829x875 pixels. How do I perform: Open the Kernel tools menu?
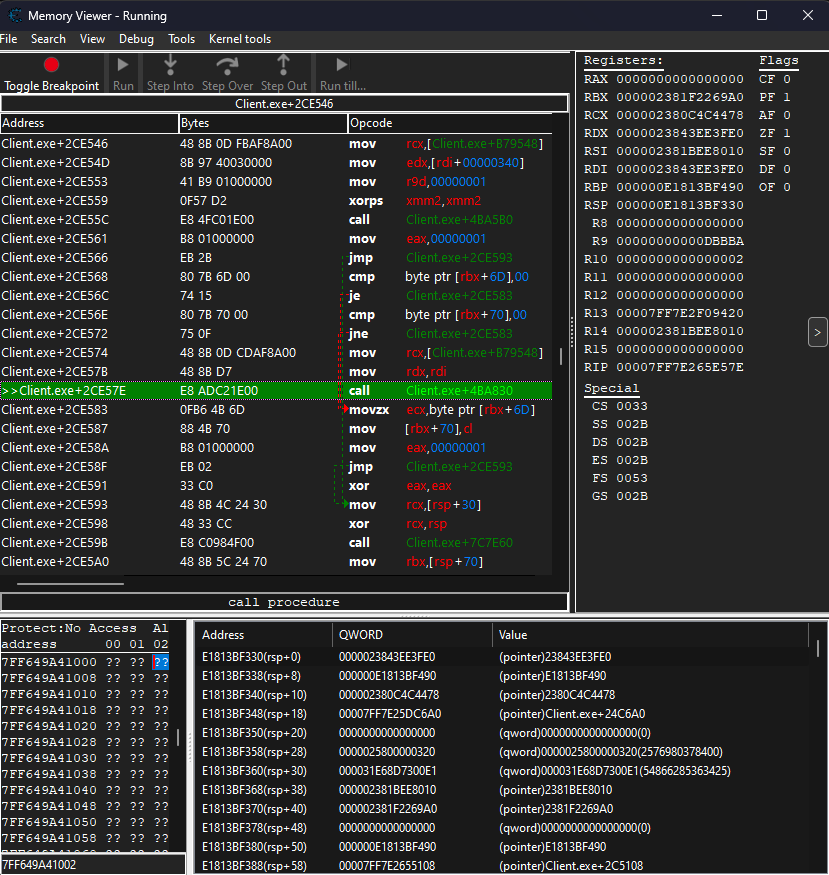pos(239,39)
